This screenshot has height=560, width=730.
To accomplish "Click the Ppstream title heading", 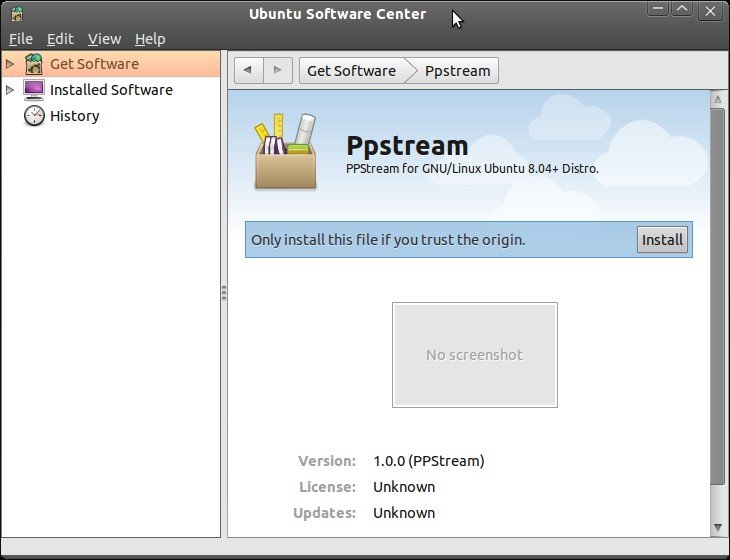I will (407, 146).
